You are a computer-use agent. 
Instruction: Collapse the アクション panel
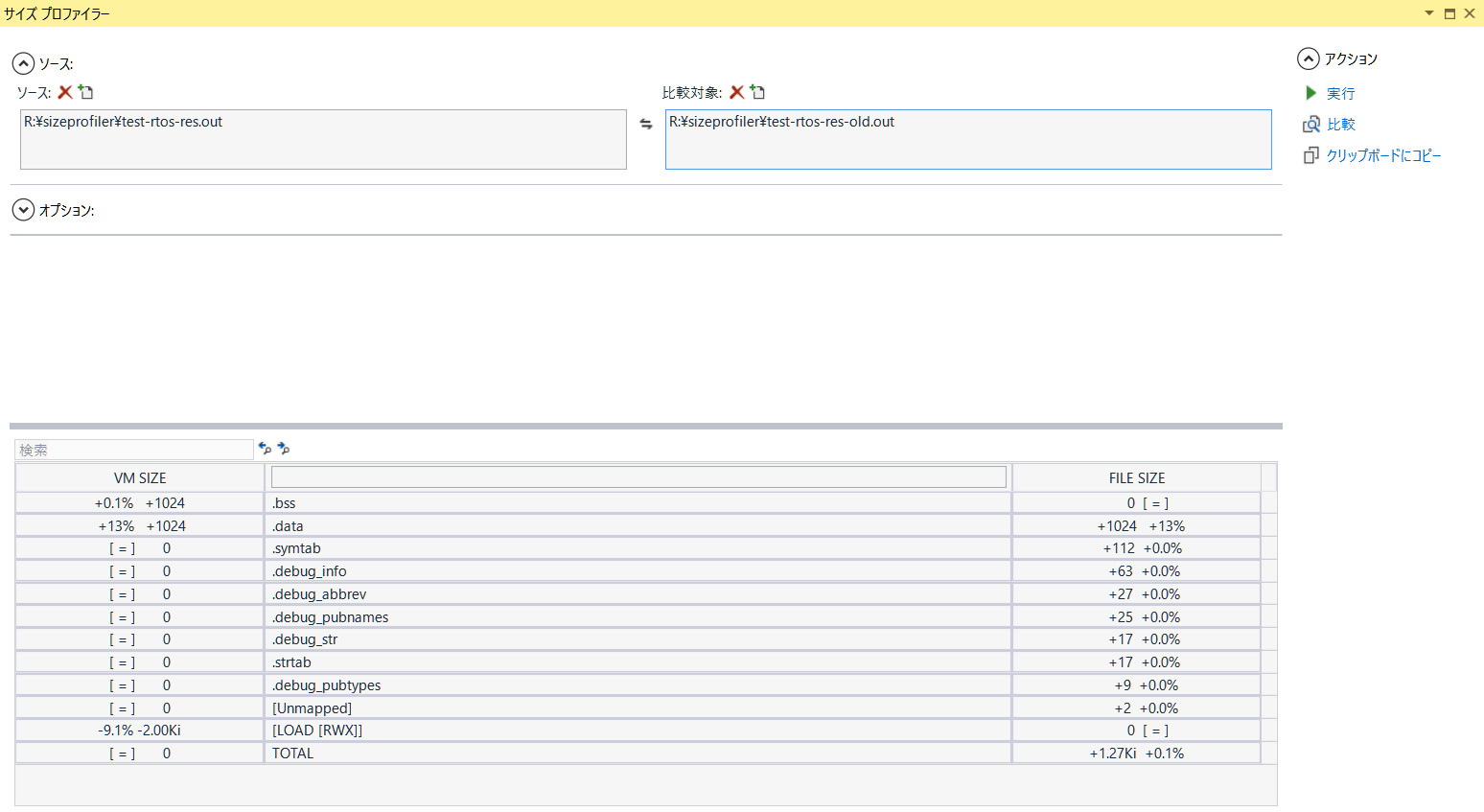click(1308, 58)
